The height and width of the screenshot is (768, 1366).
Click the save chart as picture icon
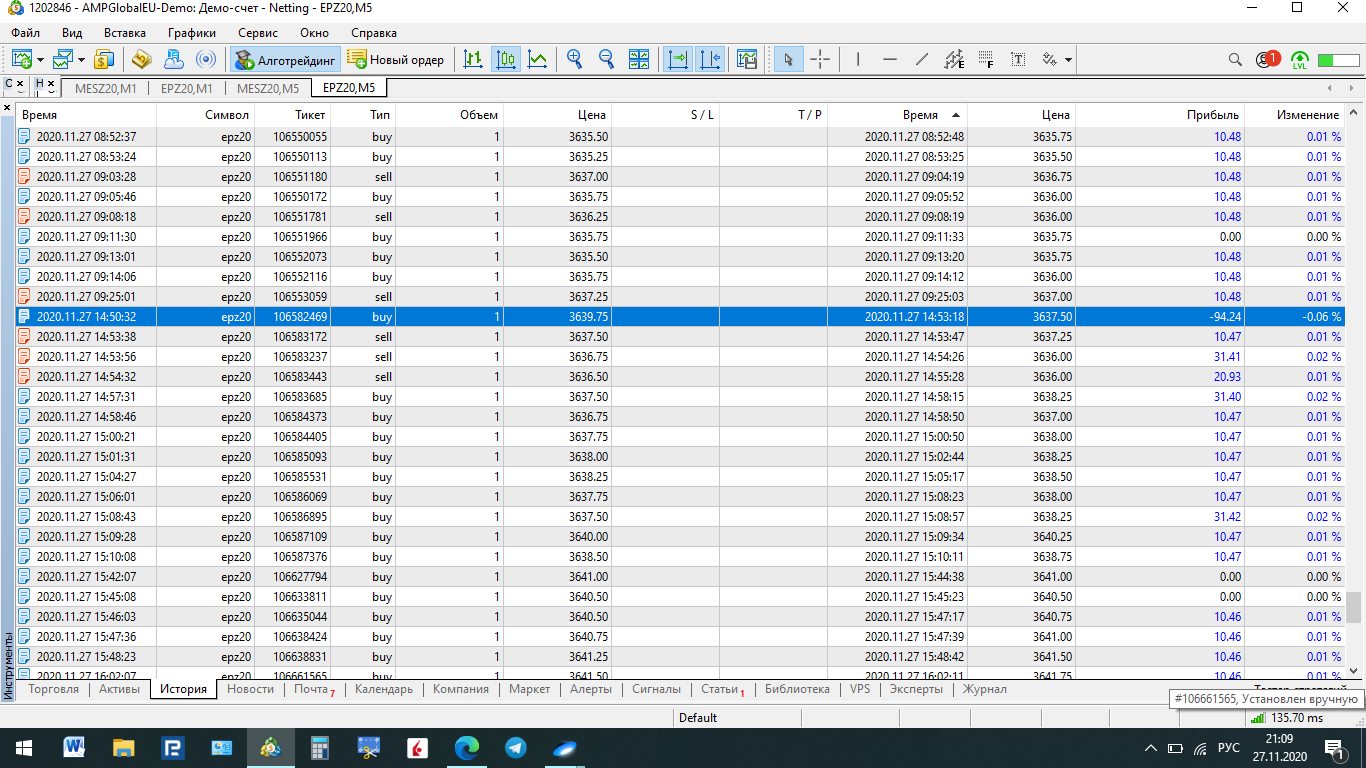(747, 59)
